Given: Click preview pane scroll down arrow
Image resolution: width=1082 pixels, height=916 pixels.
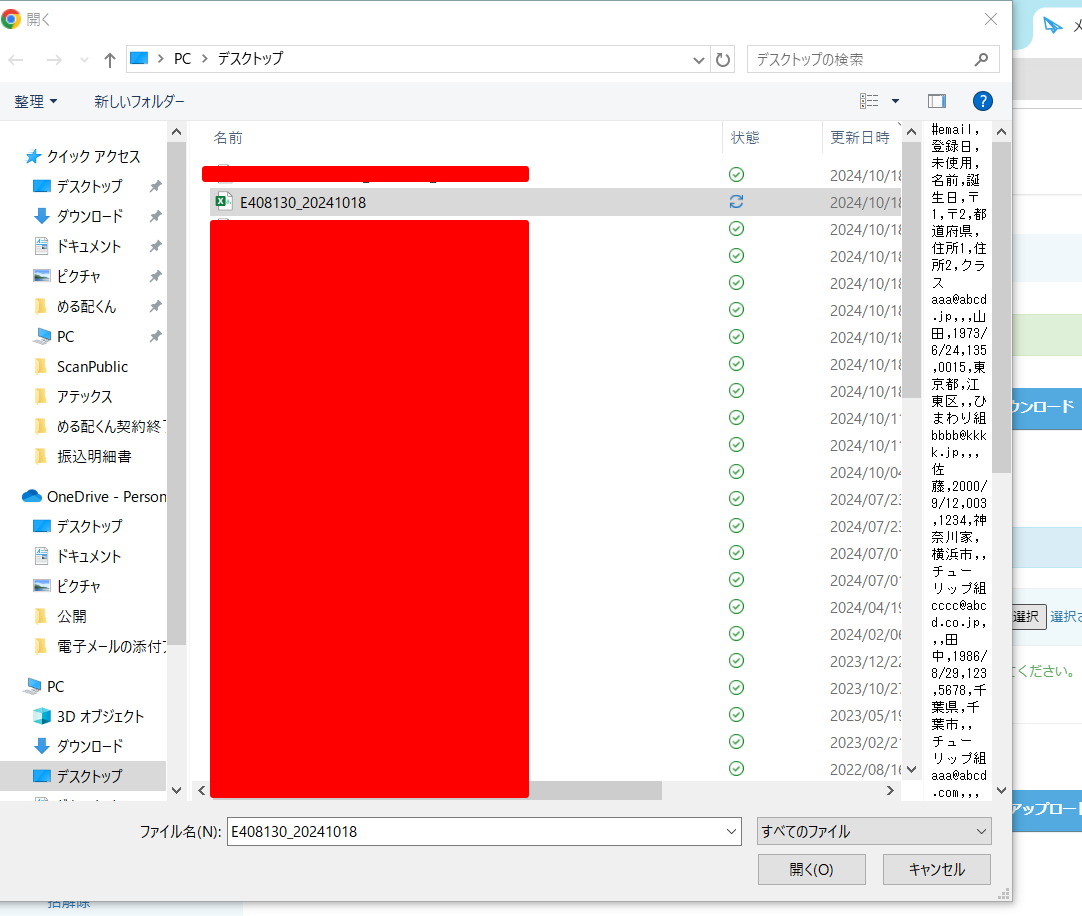Looking at the screenshot, I should point(1001,790).
